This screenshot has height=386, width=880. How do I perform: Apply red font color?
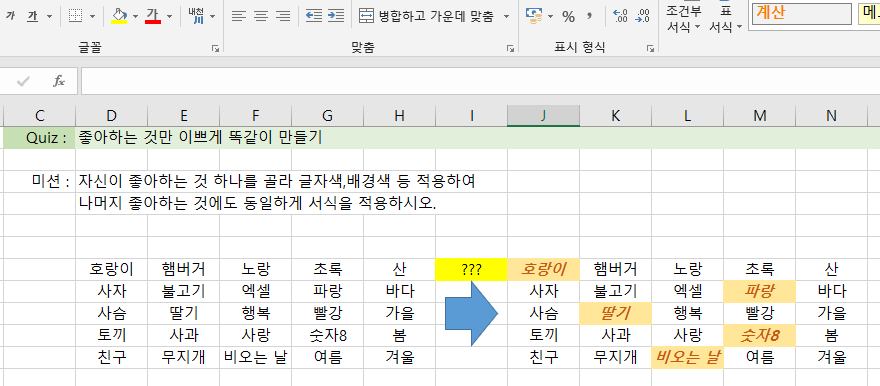(x=153, y=16)
